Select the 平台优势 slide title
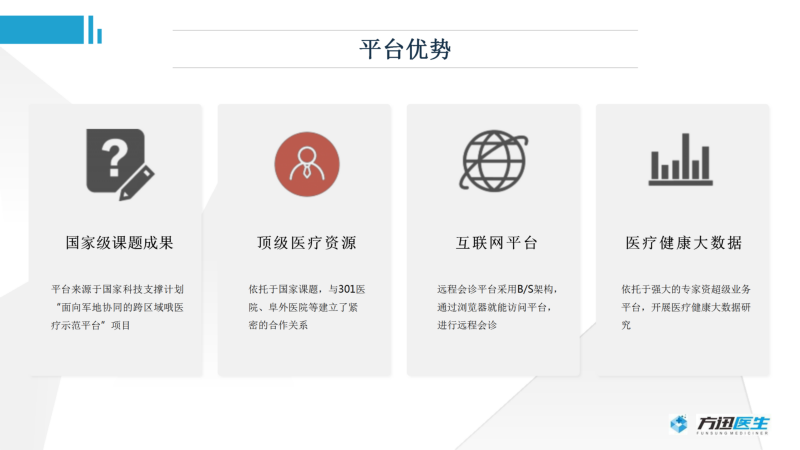The width and height of the screenshot is (800, 450). coord(405,49)
